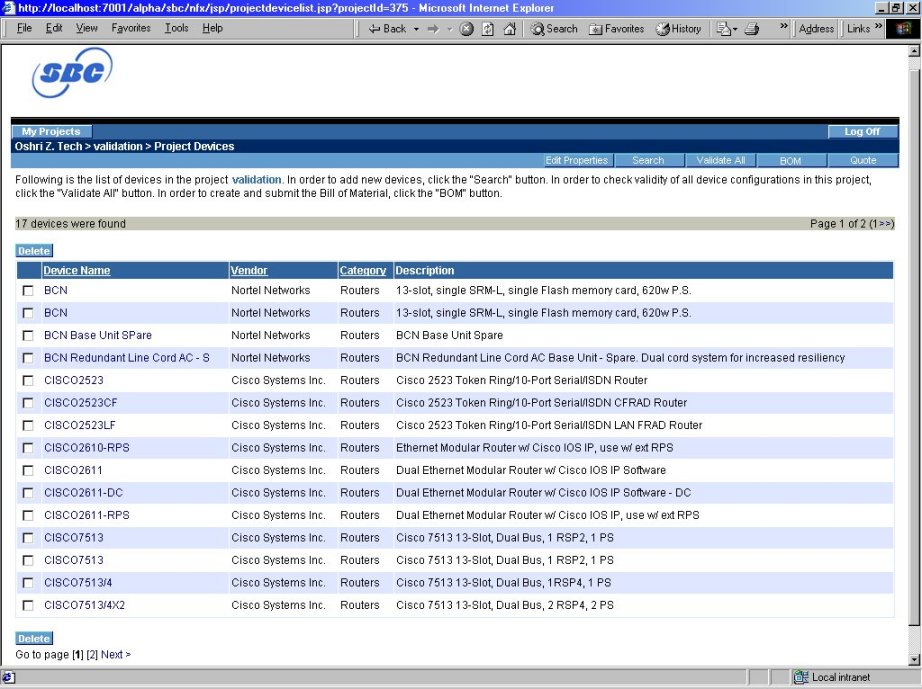Open the Favorites pane from toolbar
The height and width of the screenshot is (689, 922).
pos(617,29)
